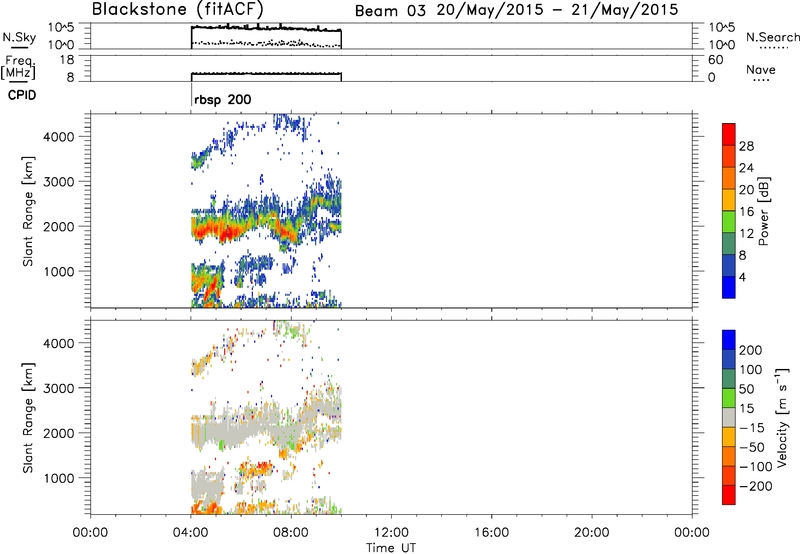Click the 24 label on Power colorbar
Image resolution: width=800 pixels, height=554 pixels.
[x=746, y=168]
